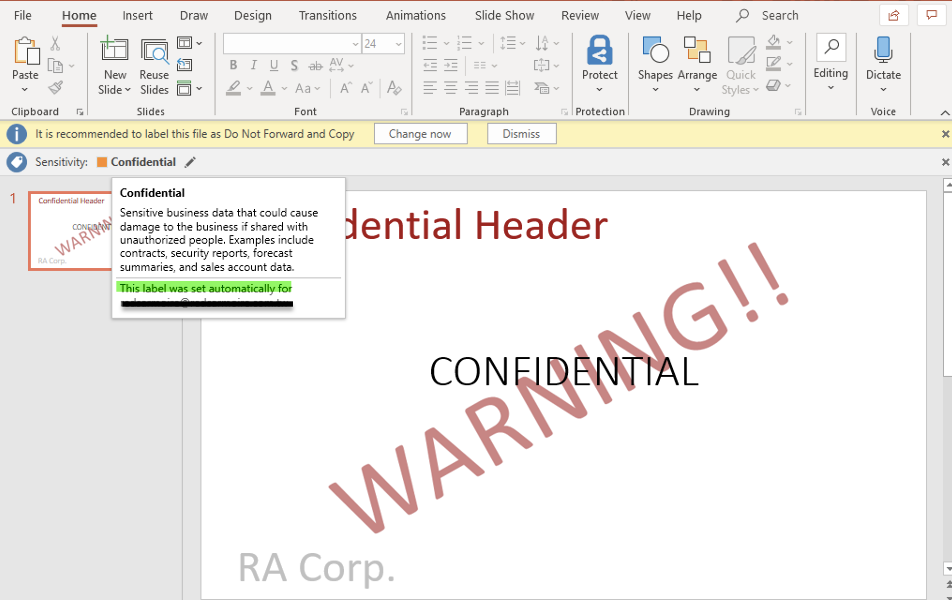Click the Copy icon
Screen dimensions: 952x600
(x=55, y=66)
